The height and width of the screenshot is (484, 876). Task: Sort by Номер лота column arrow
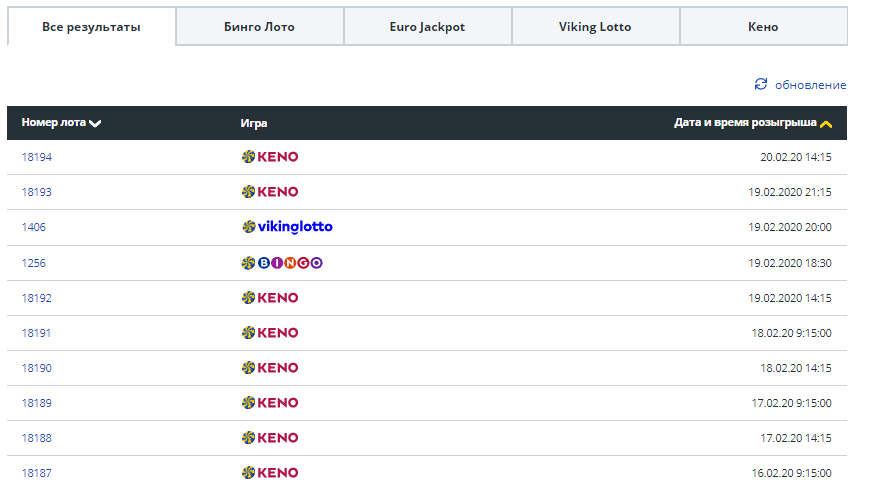[95, 124]
